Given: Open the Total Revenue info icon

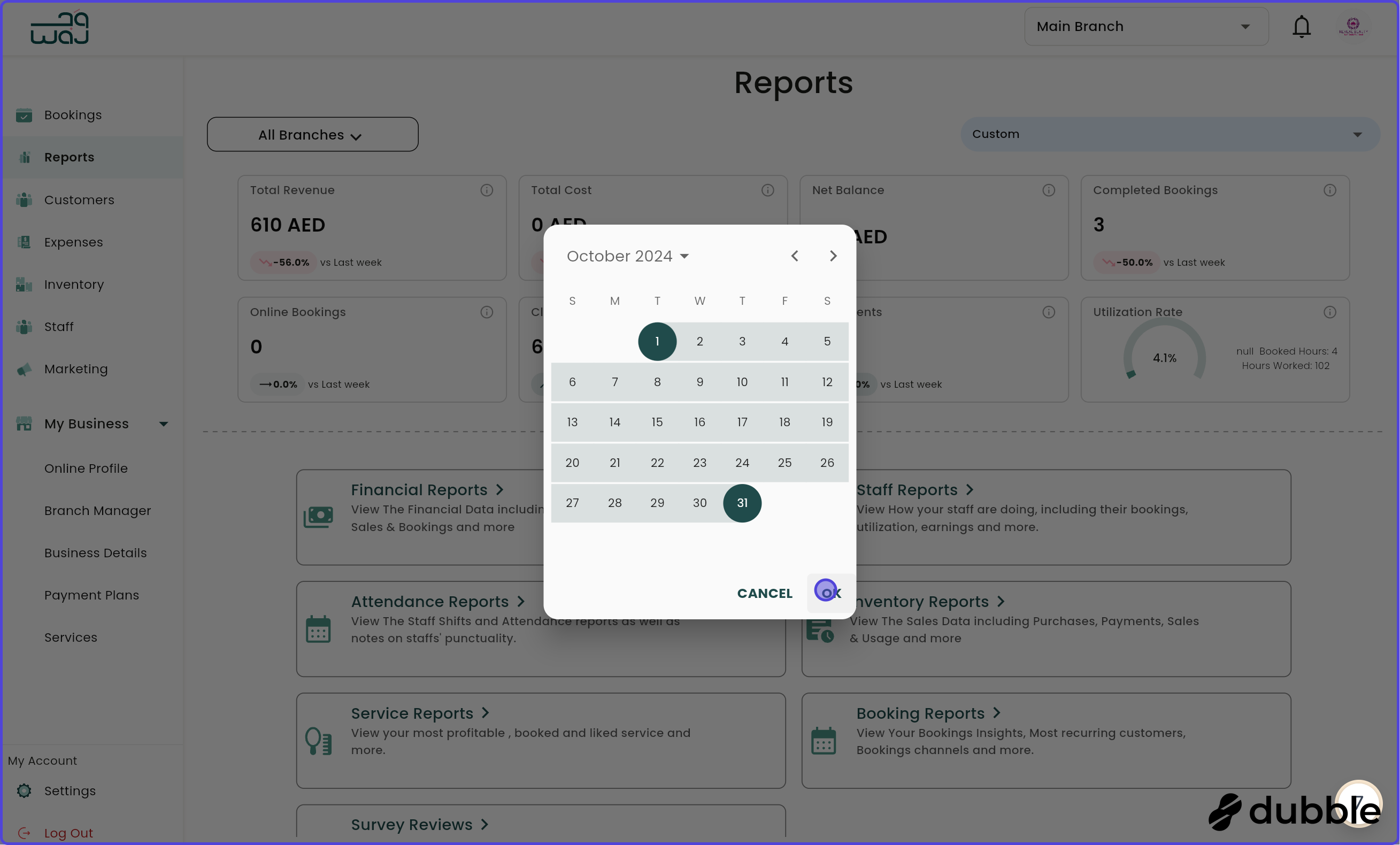Looking at the screenshot, I should pos(487,190).
